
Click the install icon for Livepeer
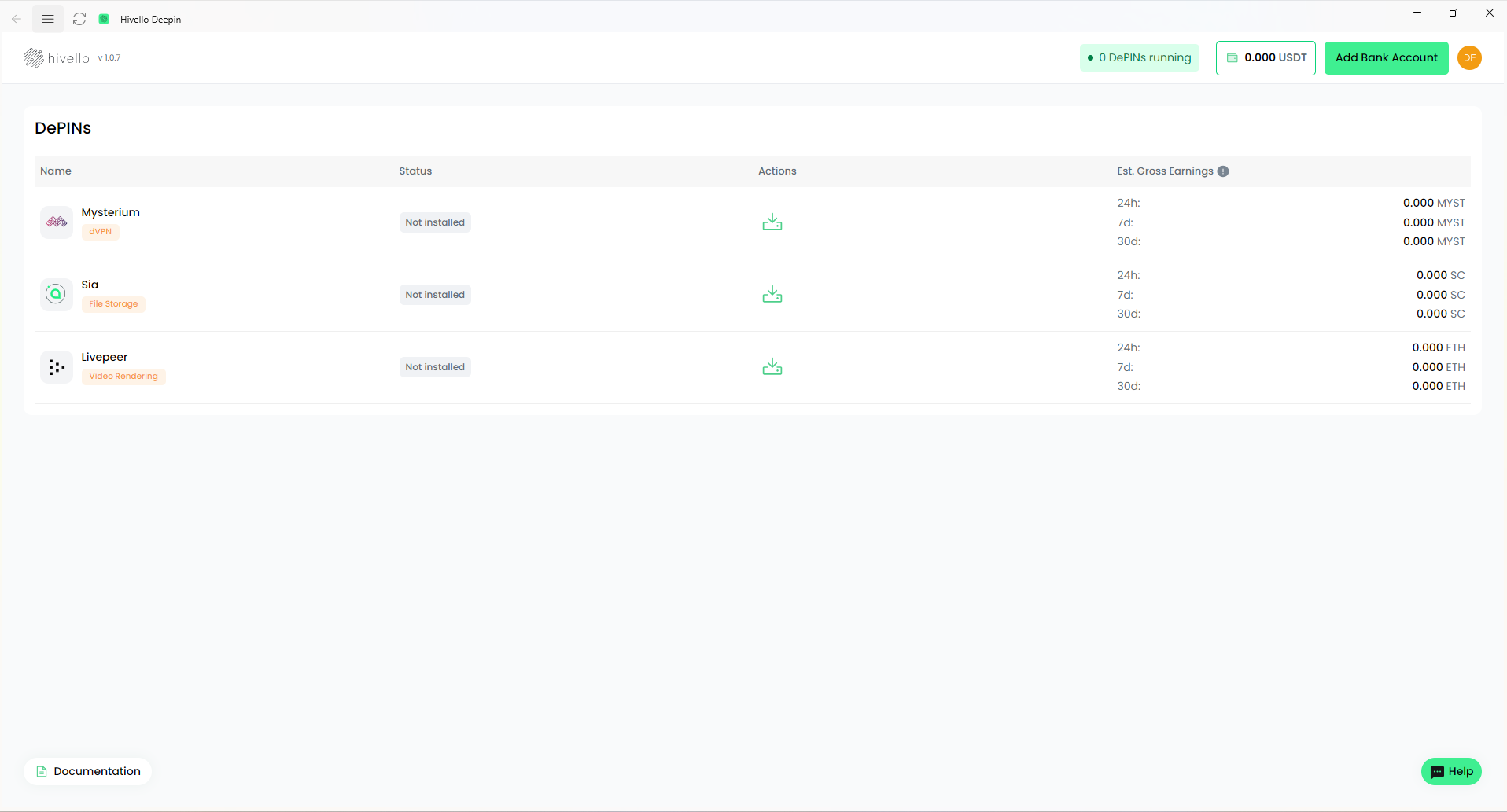772,366
